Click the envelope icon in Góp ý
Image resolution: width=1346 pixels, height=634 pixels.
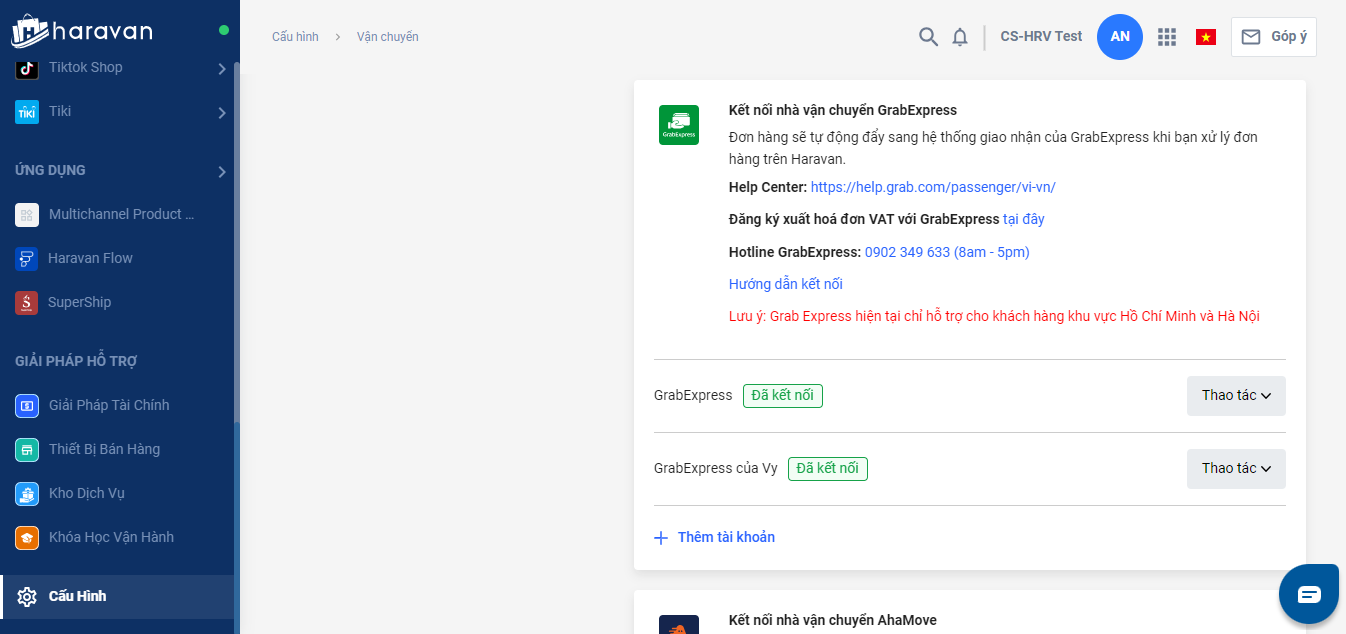pos(1250,37)
